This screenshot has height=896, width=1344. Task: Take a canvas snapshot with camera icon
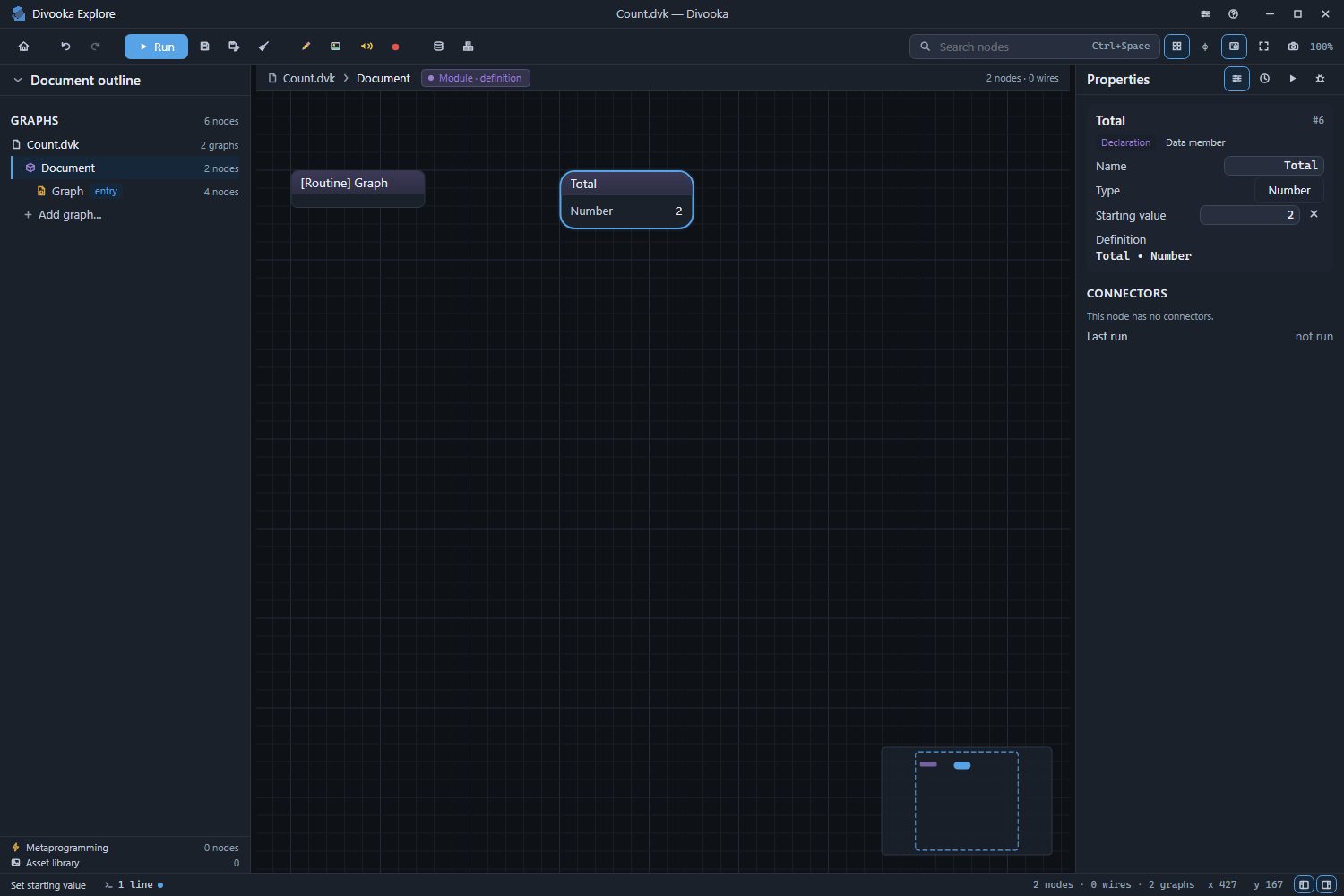(x=1293, y=47)
